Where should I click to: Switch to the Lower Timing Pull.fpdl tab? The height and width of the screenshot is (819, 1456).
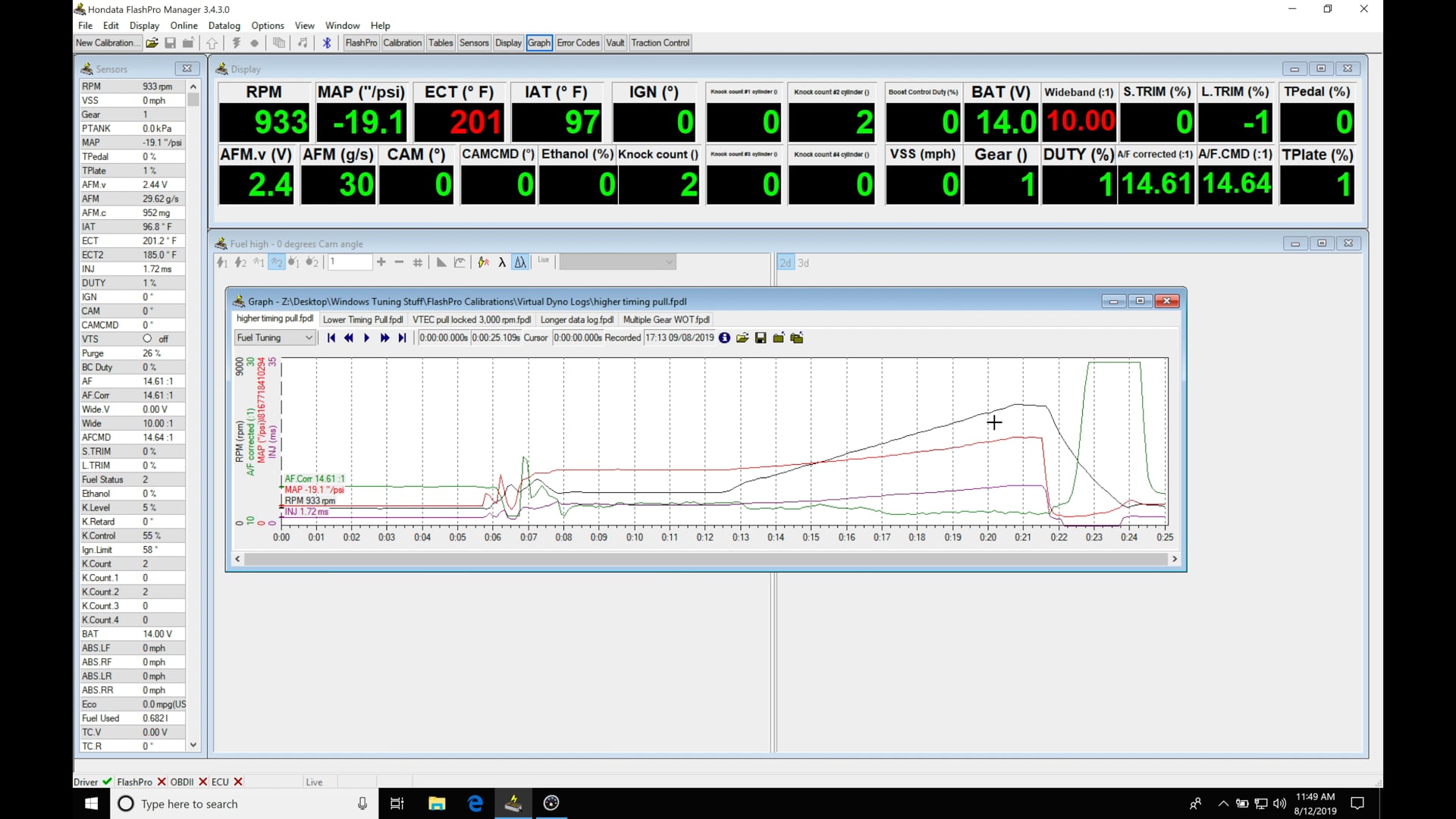click(x=362, y=319)
